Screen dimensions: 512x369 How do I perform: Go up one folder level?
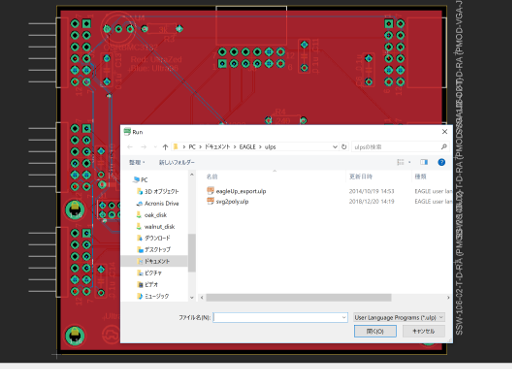coord(165,147)
